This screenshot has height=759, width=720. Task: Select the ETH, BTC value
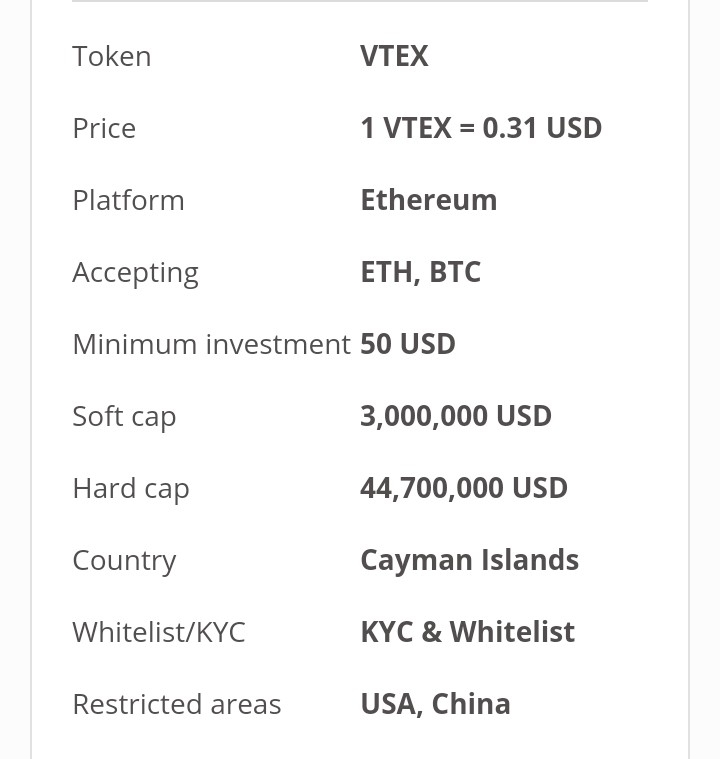[420, 272]
